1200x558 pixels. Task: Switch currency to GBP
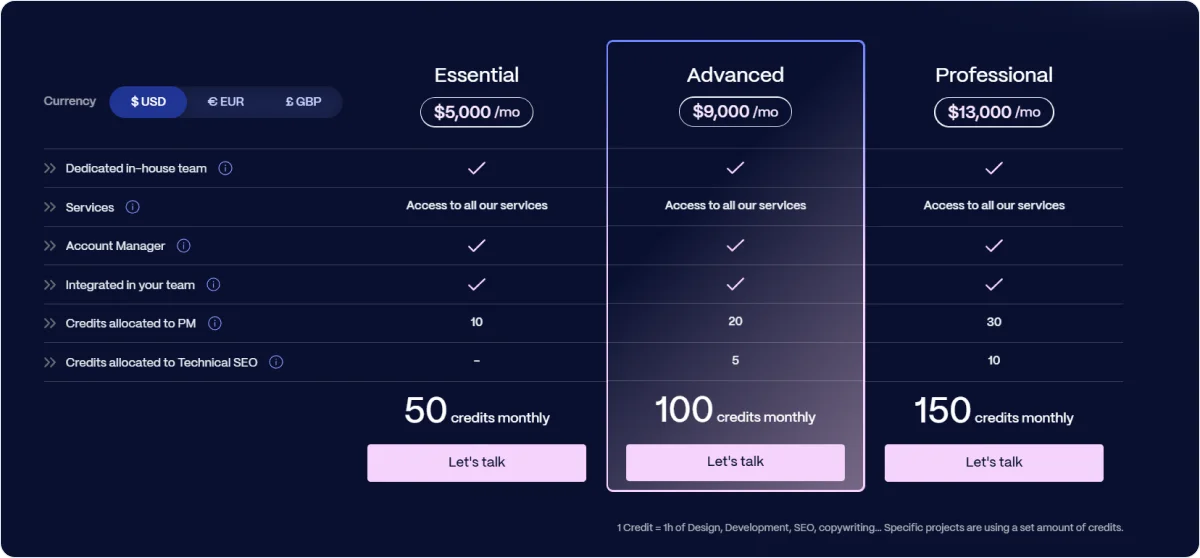coord(303,102)
